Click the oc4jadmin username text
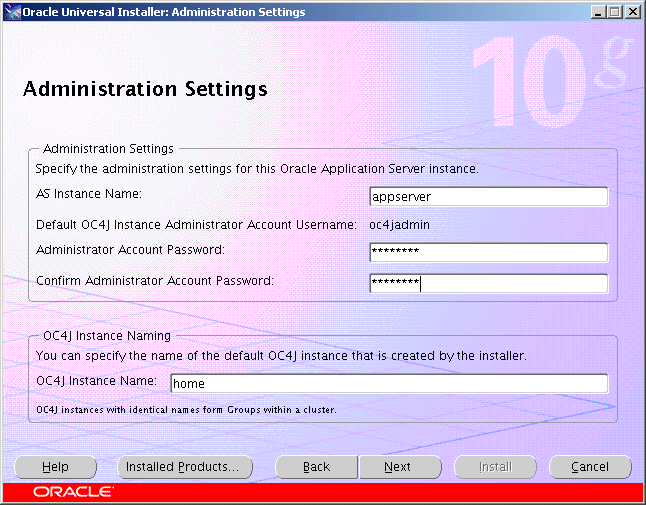 tap(399, 225)
